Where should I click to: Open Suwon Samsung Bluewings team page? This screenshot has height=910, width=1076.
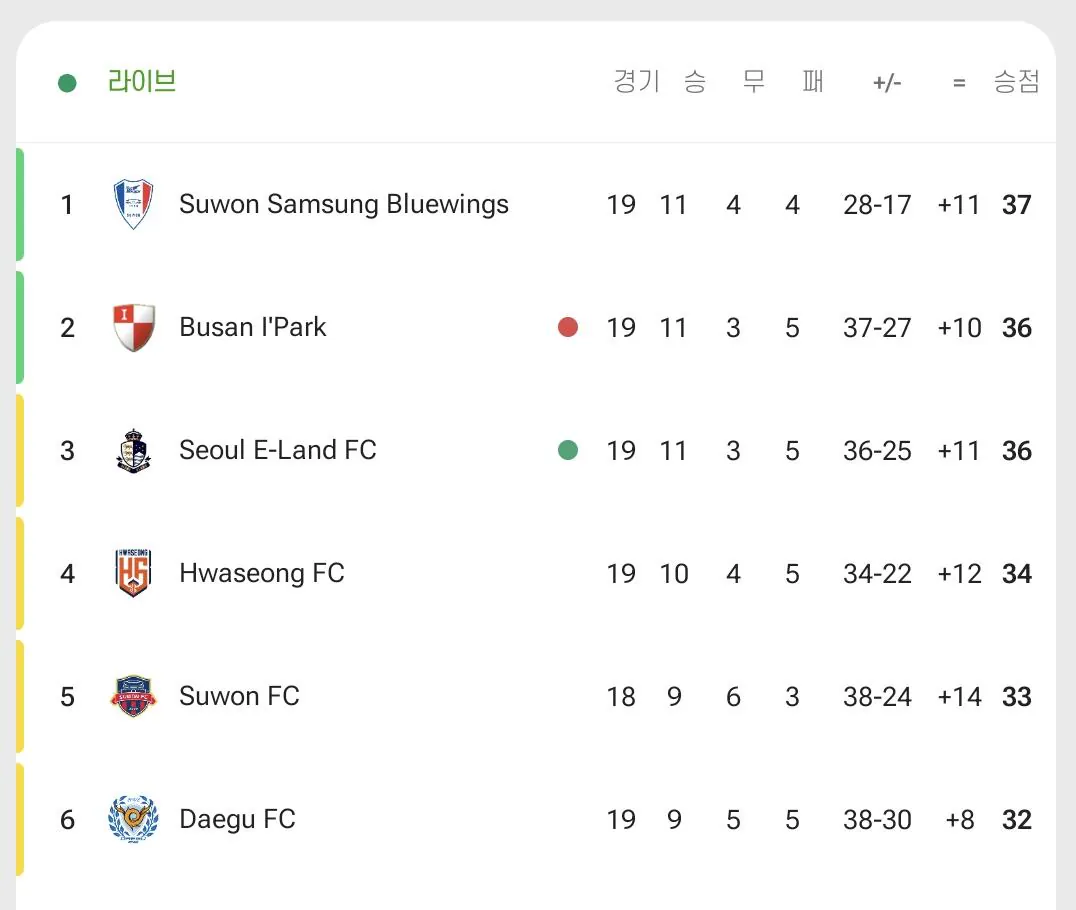[x=344, y=205]
